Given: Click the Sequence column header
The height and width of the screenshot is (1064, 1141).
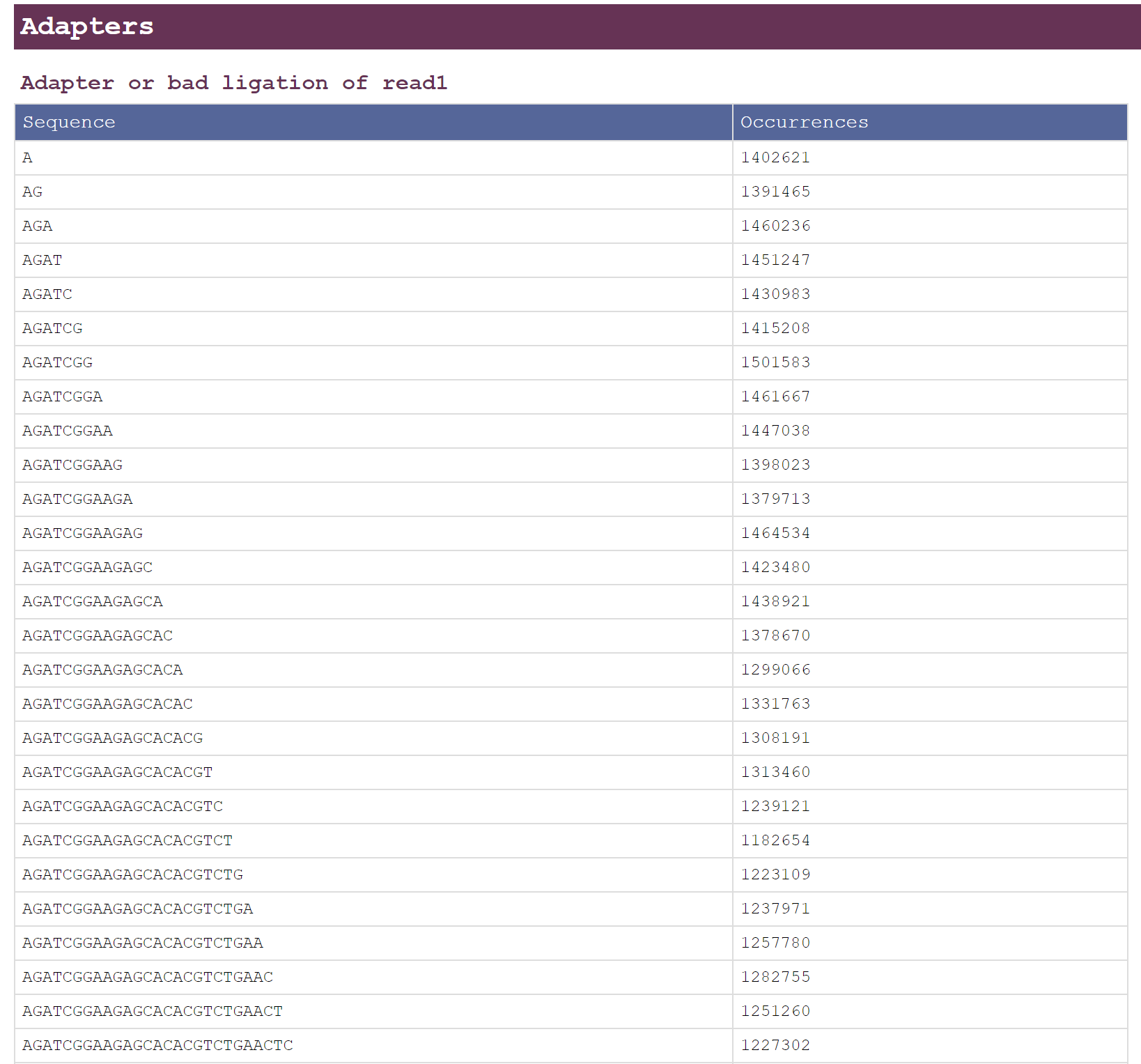Looking at the screenshot, I should [68, 122].
